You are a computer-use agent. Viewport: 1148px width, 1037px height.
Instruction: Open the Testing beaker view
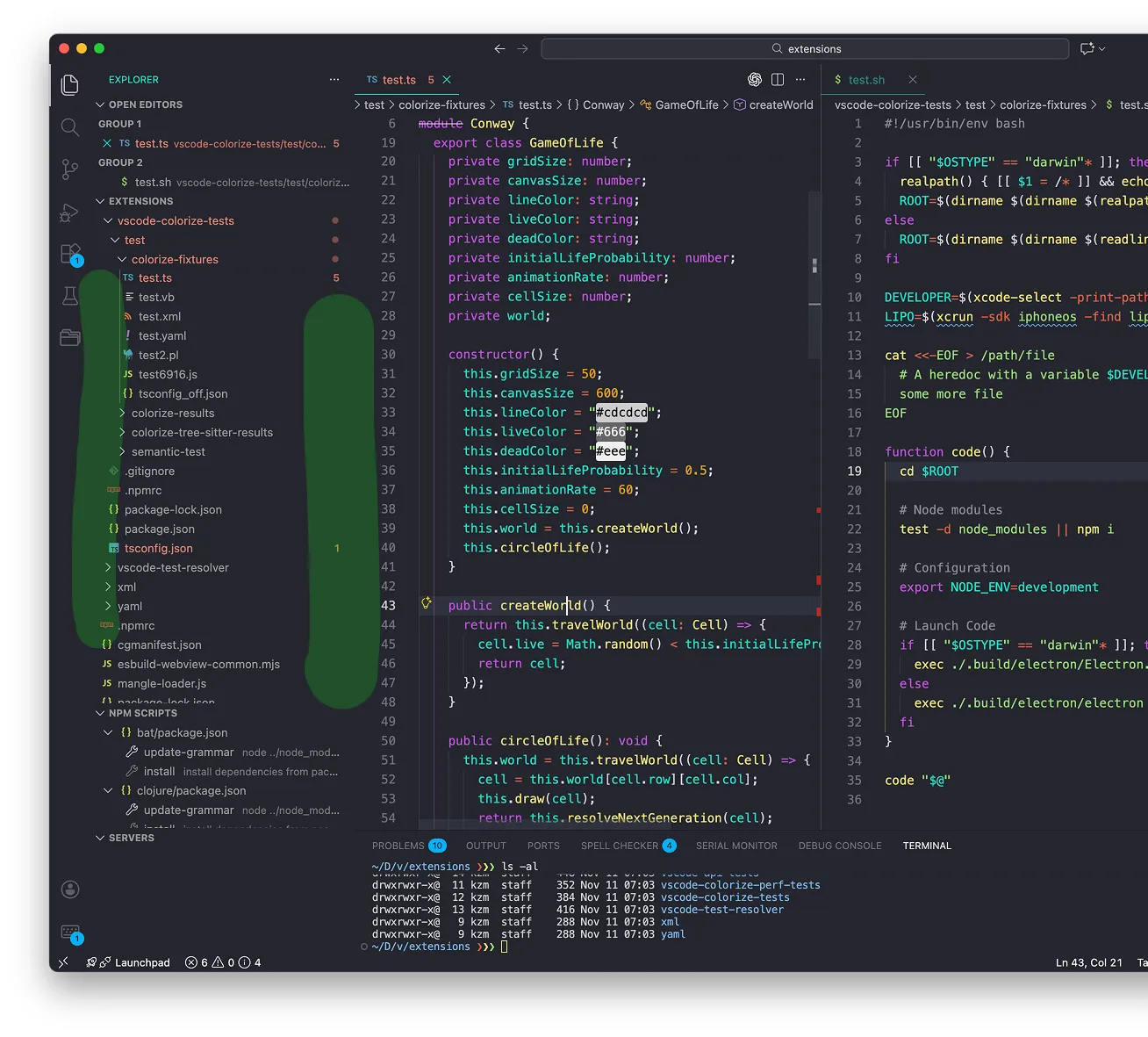pos(70,296)
